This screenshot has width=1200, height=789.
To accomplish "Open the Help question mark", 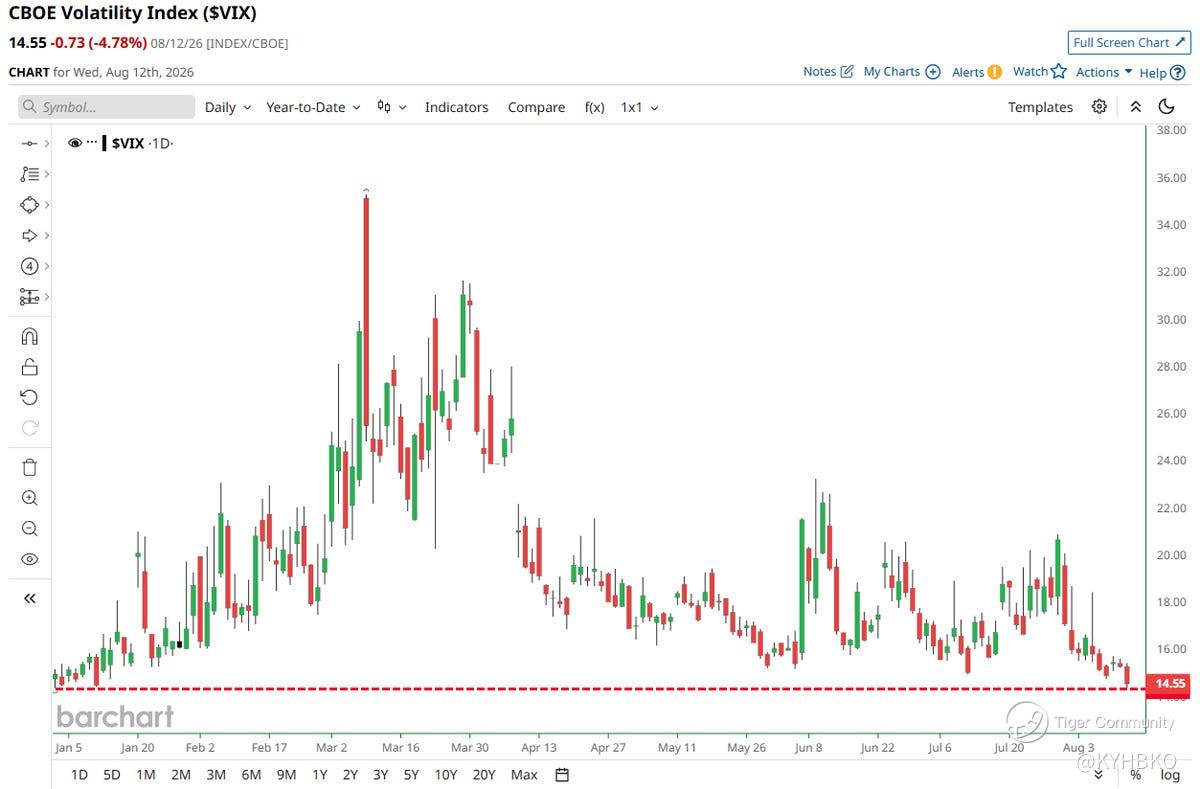I will click(x=1177, y=72).
